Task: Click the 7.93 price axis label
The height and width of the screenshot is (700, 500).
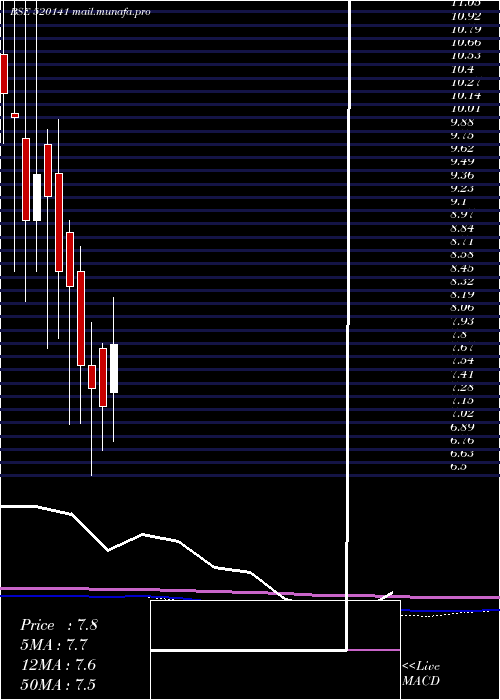Action: 462,321
